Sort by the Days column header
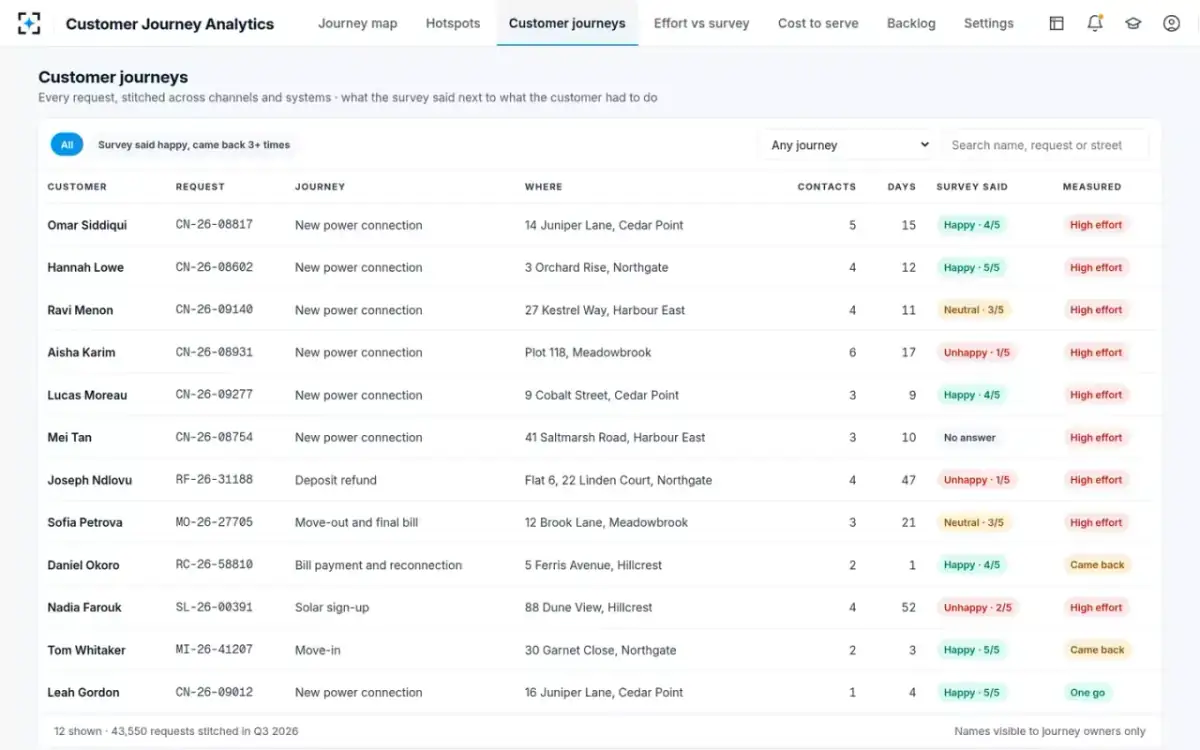 901,187
